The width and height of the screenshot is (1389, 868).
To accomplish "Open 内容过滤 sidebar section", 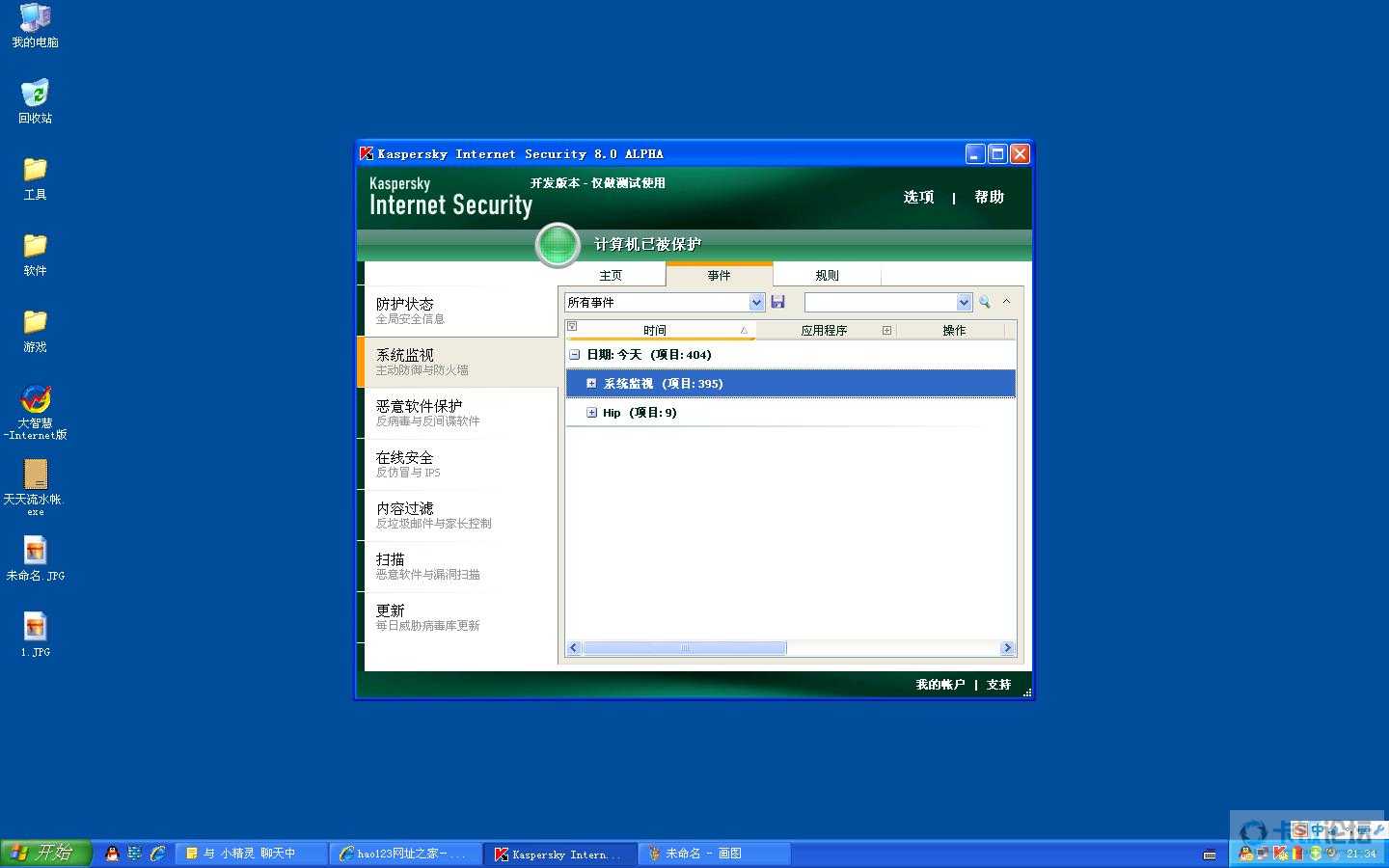I will click(x=461, y=515).
